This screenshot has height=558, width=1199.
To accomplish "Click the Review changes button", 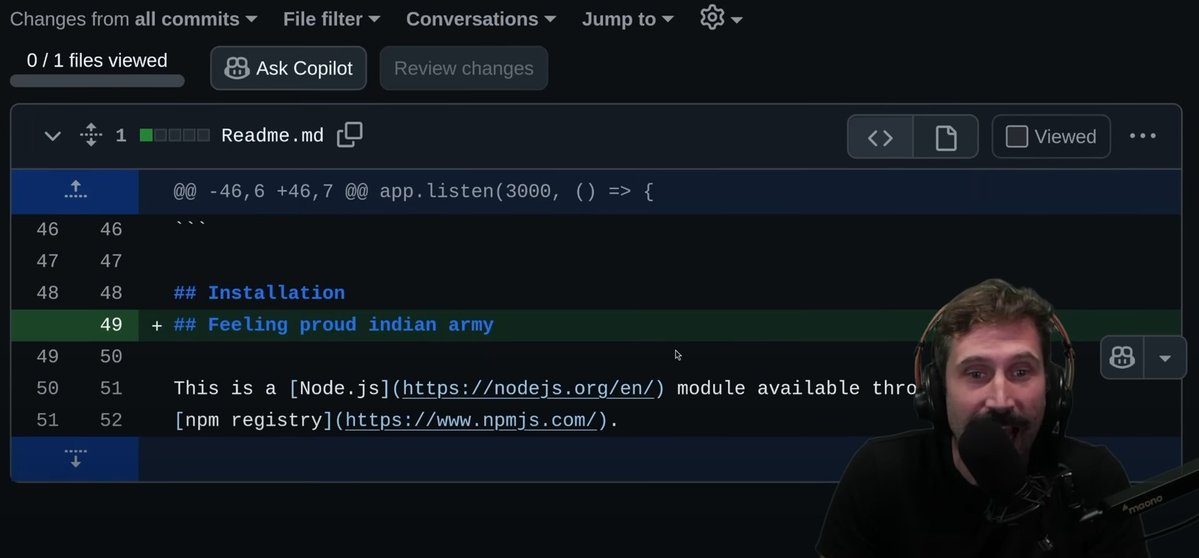I will 463,68.
